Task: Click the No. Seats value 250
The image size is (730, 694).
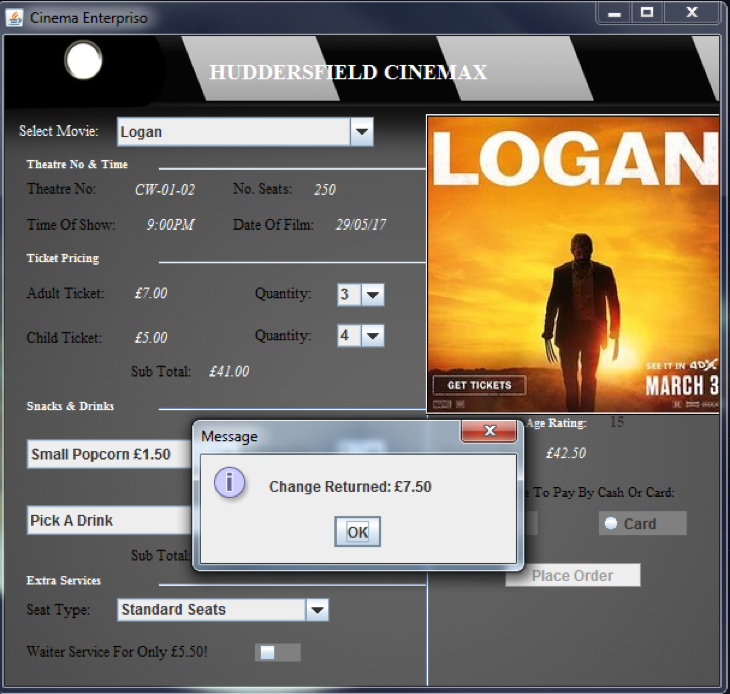Action: coord(324,190)
